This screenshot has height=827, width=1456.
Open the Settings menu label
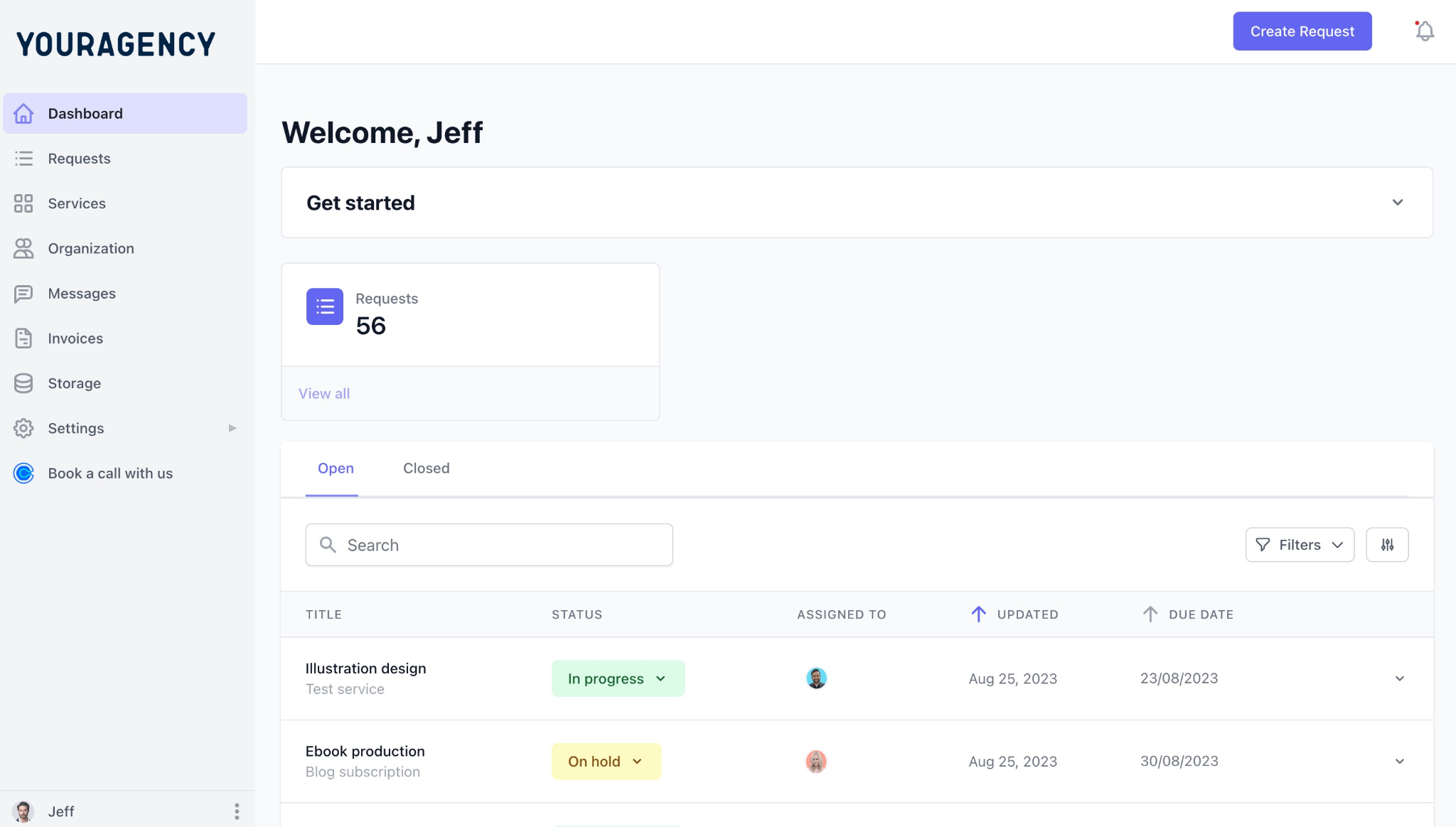pyautogui.click(x=76, y=428)
